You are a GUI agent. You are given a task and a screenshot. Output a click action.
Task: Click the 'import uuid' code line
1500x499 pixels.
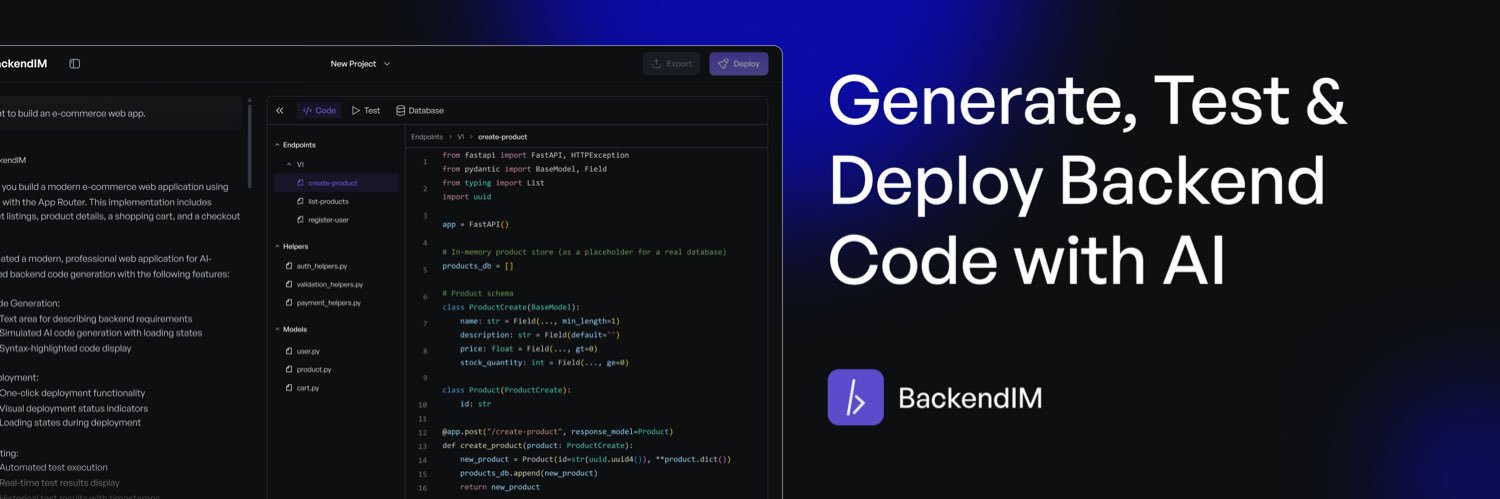pyautogui.click(x=467, y=197)
